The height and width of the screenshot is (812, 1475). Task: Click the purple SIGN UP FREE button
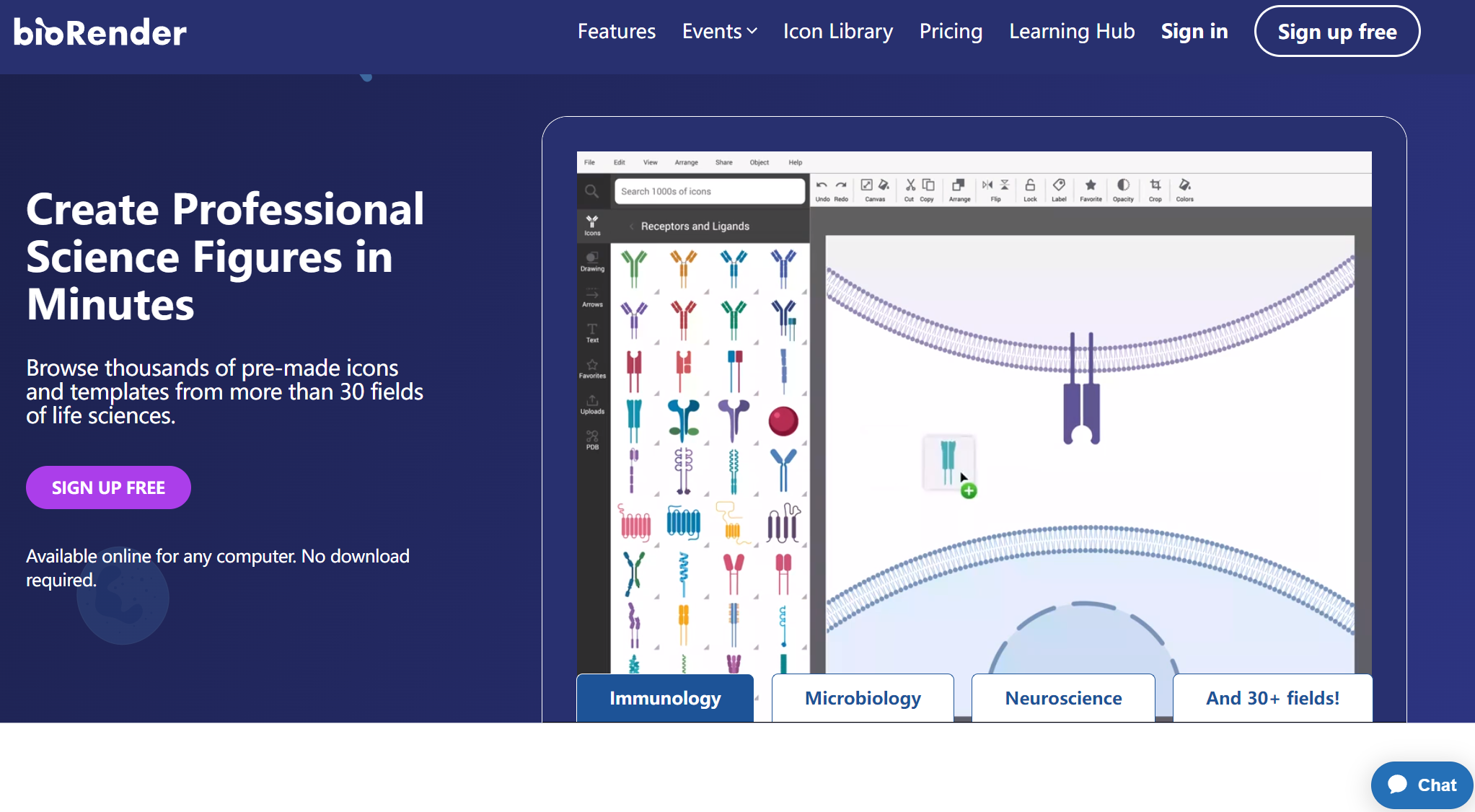pos(108,487)
